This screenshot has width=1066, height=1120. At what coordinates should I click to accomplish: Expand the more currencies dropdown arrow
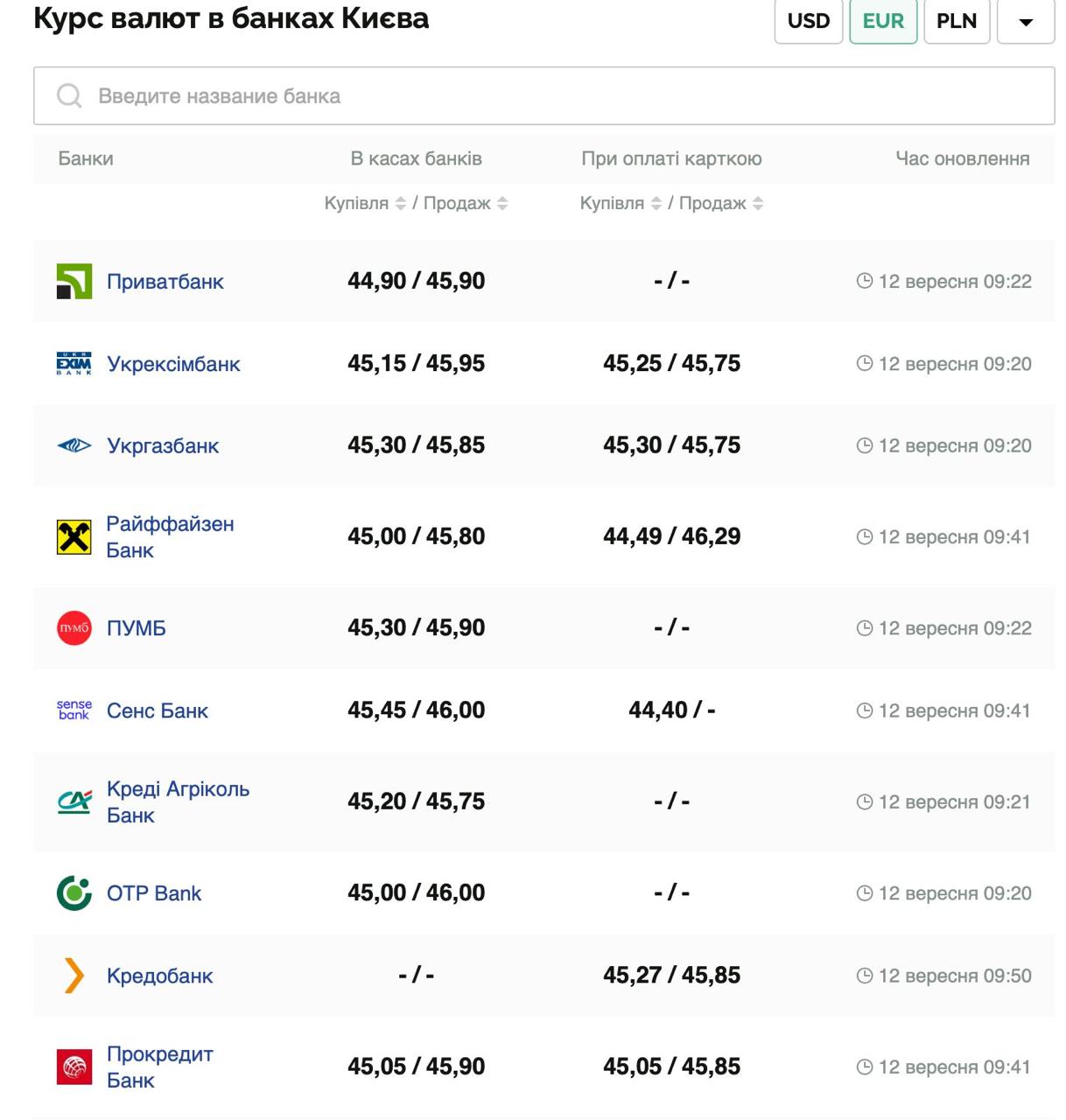(x=1026, y=21)
